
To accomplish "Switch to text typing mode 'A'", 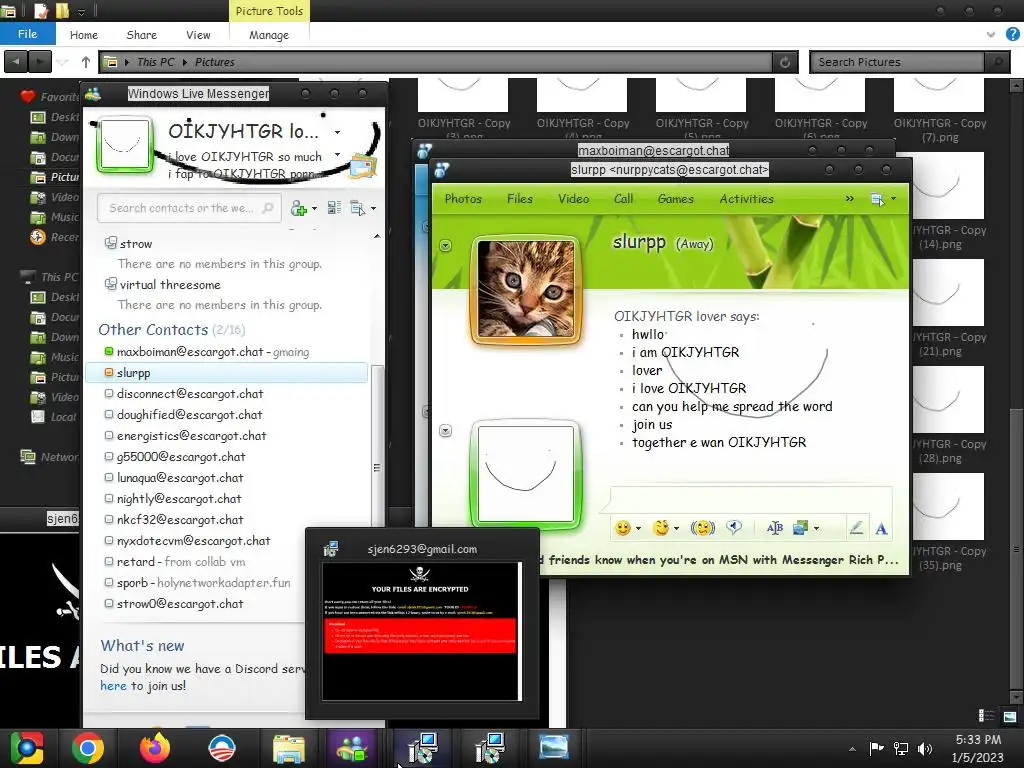I will [x=881, y=528].
